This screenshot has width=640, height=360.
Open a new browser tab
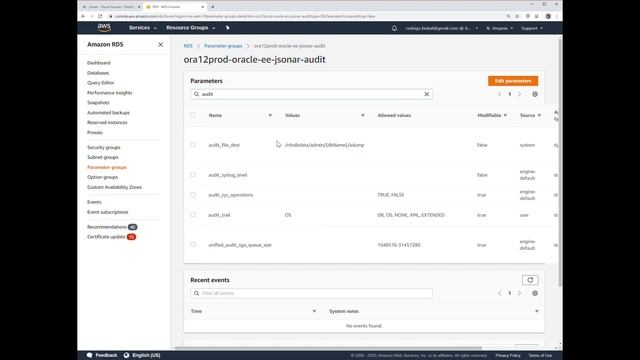213,7
